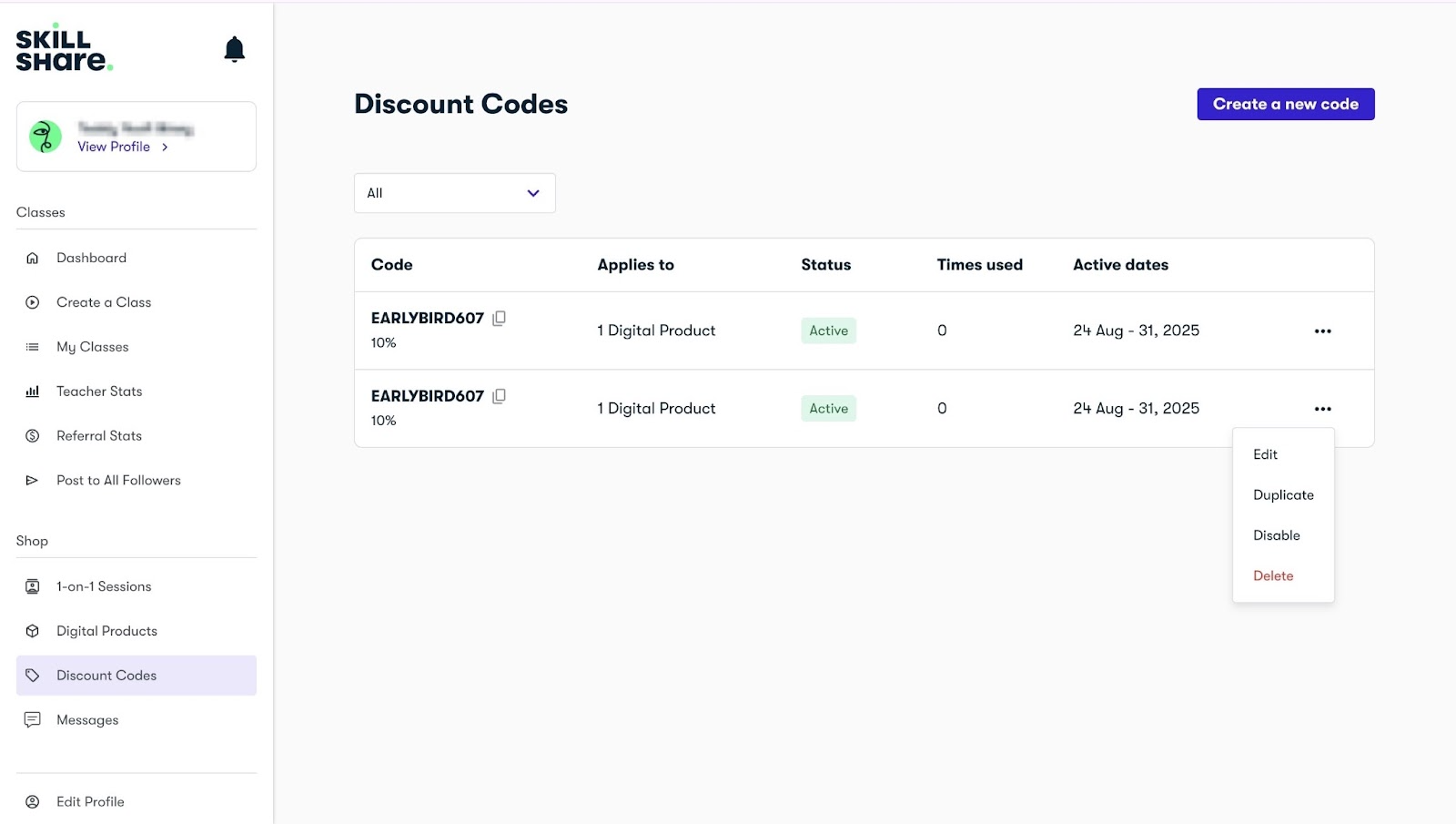Click the Messages chat icon
The height and width of the screenshot is (824, 1456).
pos(33,720)
